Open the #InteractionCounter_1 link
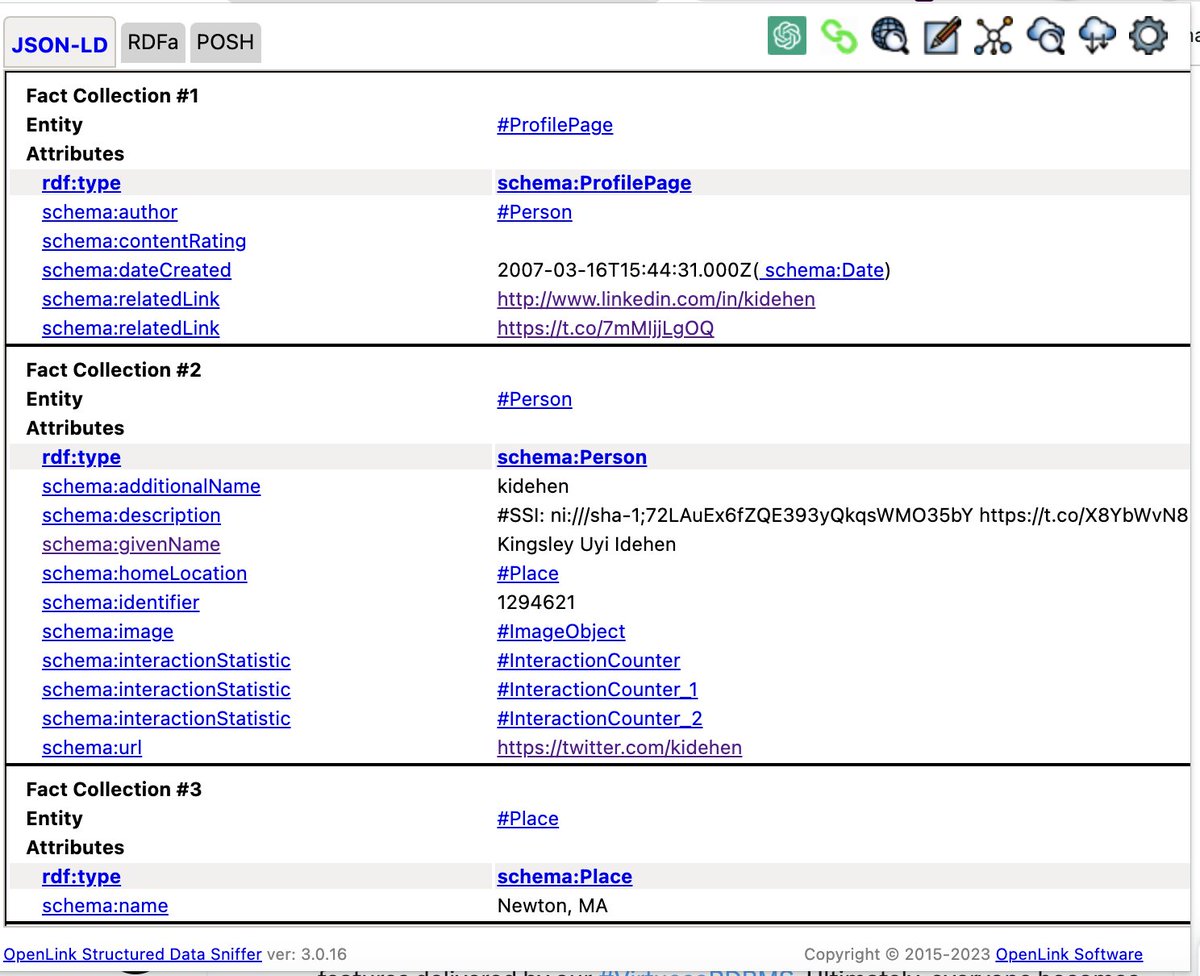Image resolution: width=1200 pixels, height=976 pixels. click(597, 689)
